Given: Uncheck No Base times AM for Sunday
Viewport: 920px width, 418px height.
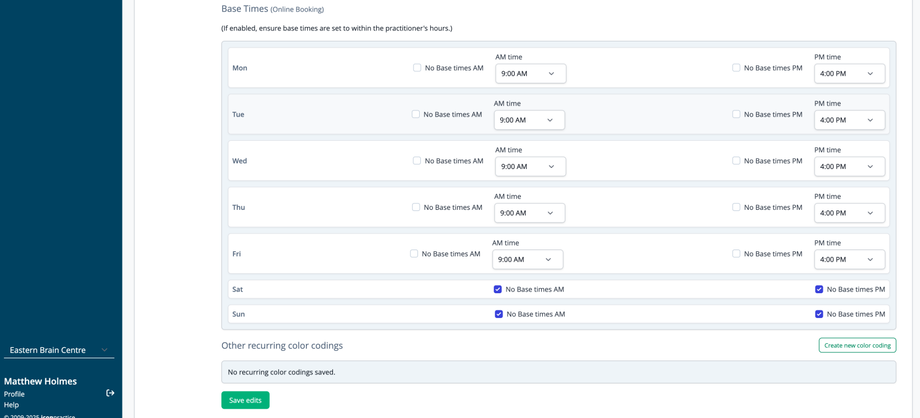Looking at the screenshot, I should click(498, 314).
